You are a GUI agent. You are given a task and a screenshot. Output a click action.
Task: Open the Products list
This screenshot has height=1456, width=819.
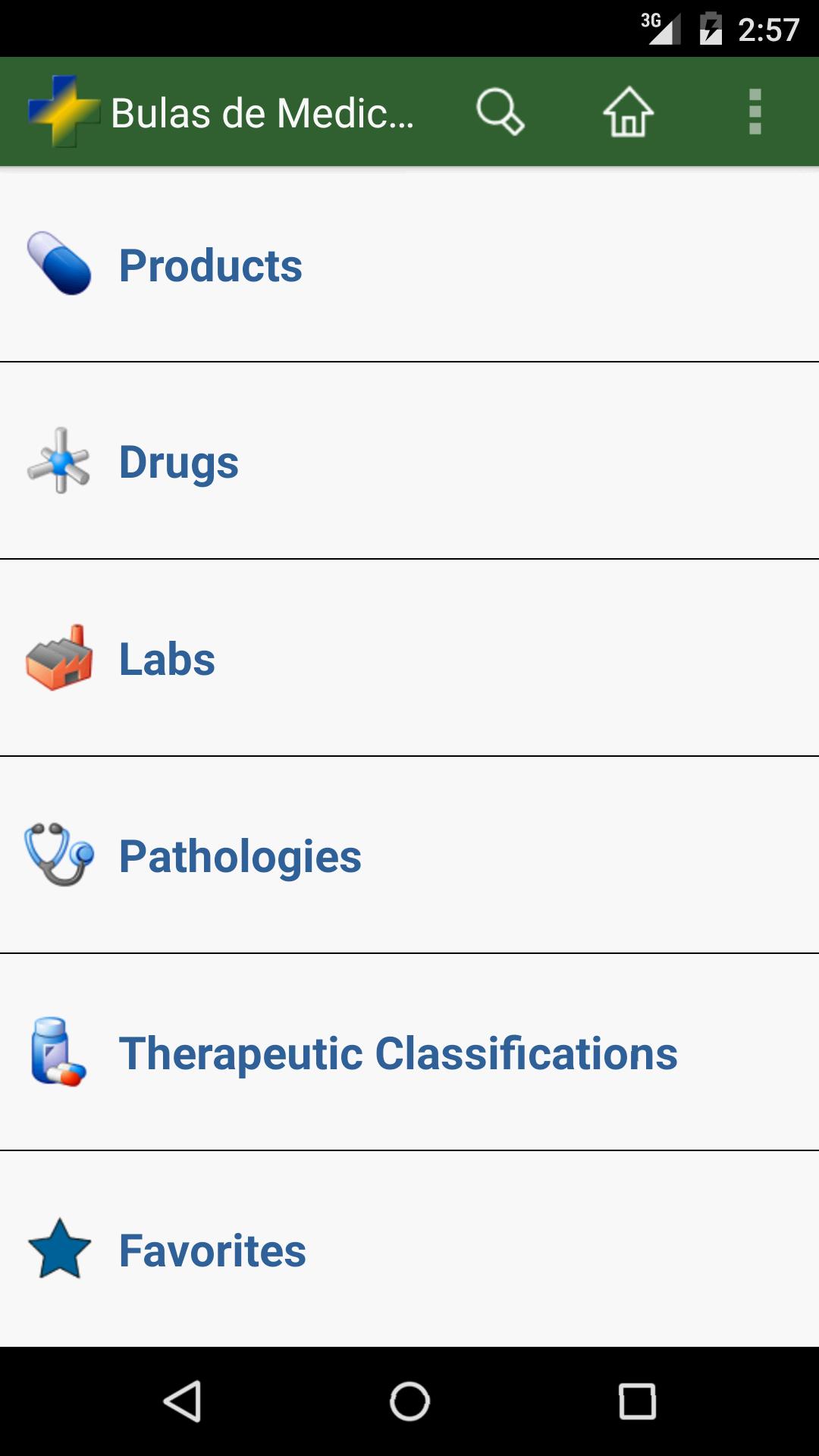point(211,265)
